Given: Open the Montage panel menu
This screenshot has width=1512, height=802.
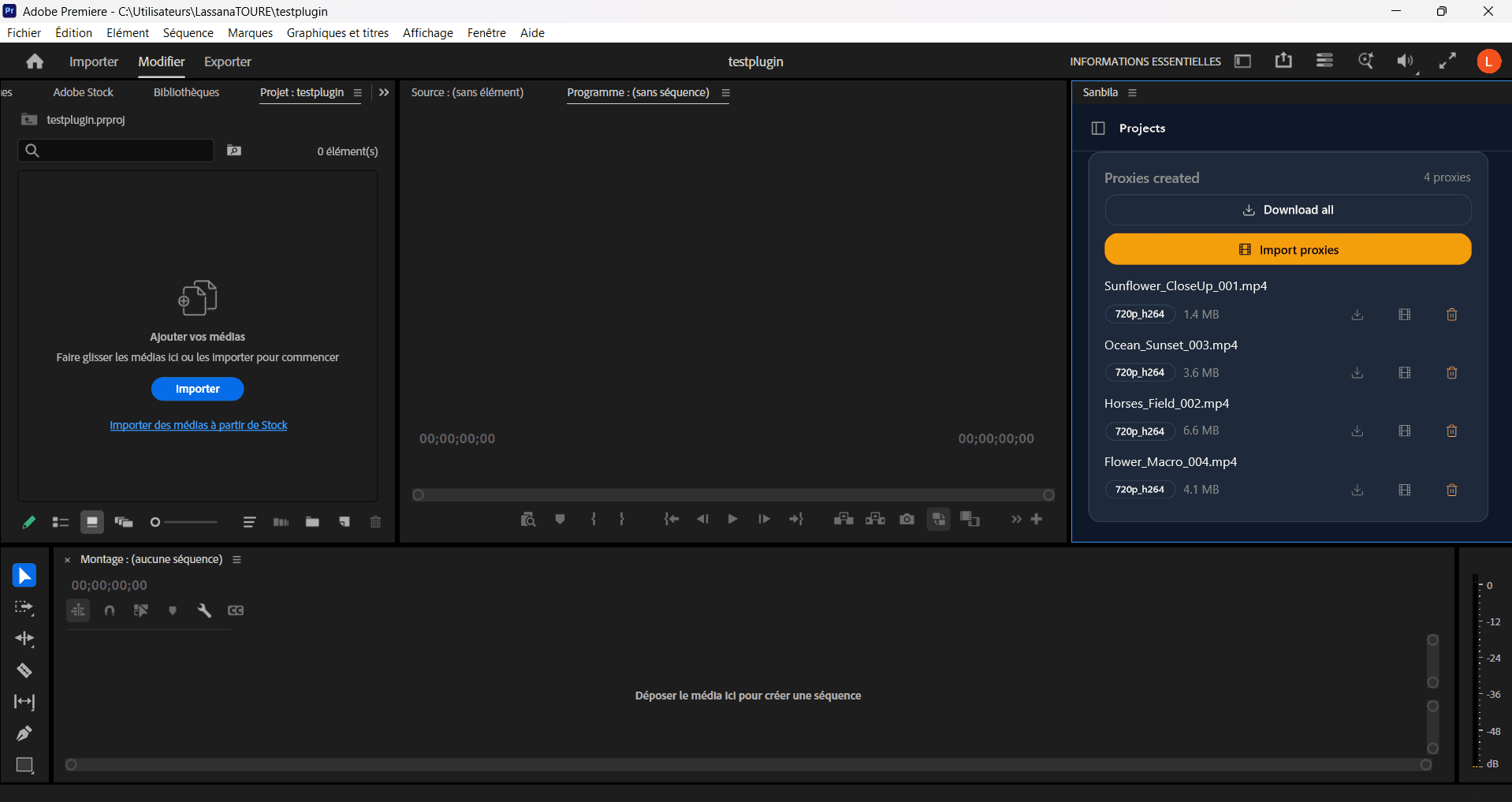Looking at the screenshot, I should pos(236,560).
